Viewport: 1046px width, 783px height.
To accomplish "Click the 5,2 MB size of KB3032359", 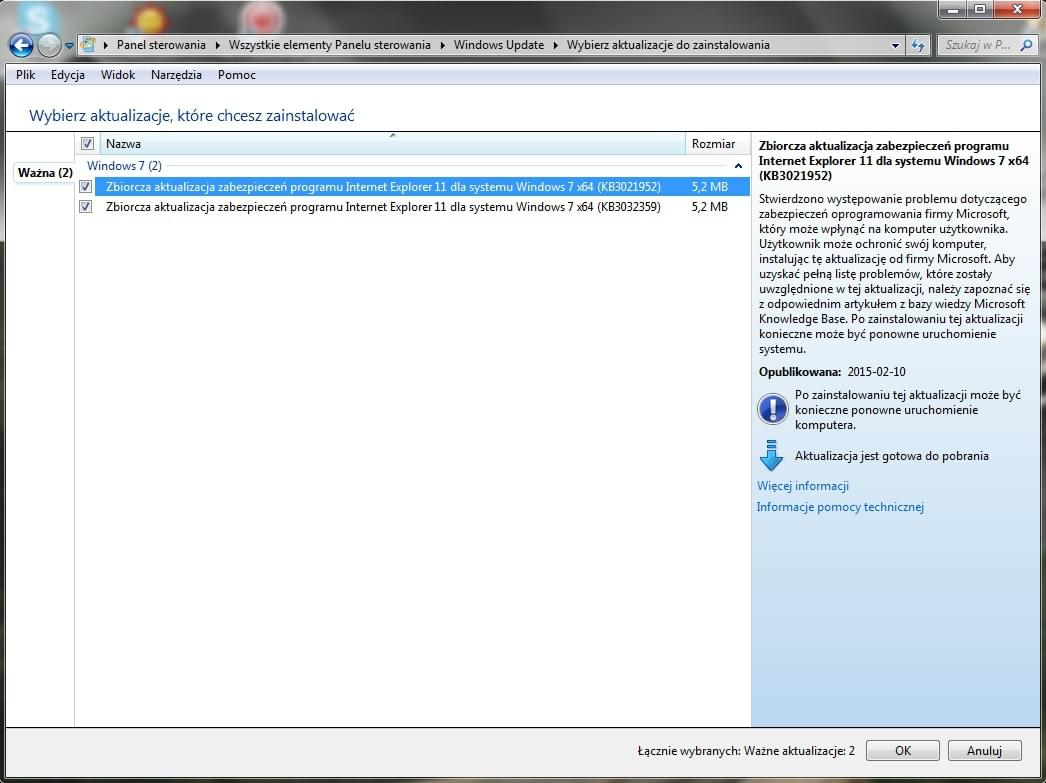I will pyautogui.click(x=709, y=207).
